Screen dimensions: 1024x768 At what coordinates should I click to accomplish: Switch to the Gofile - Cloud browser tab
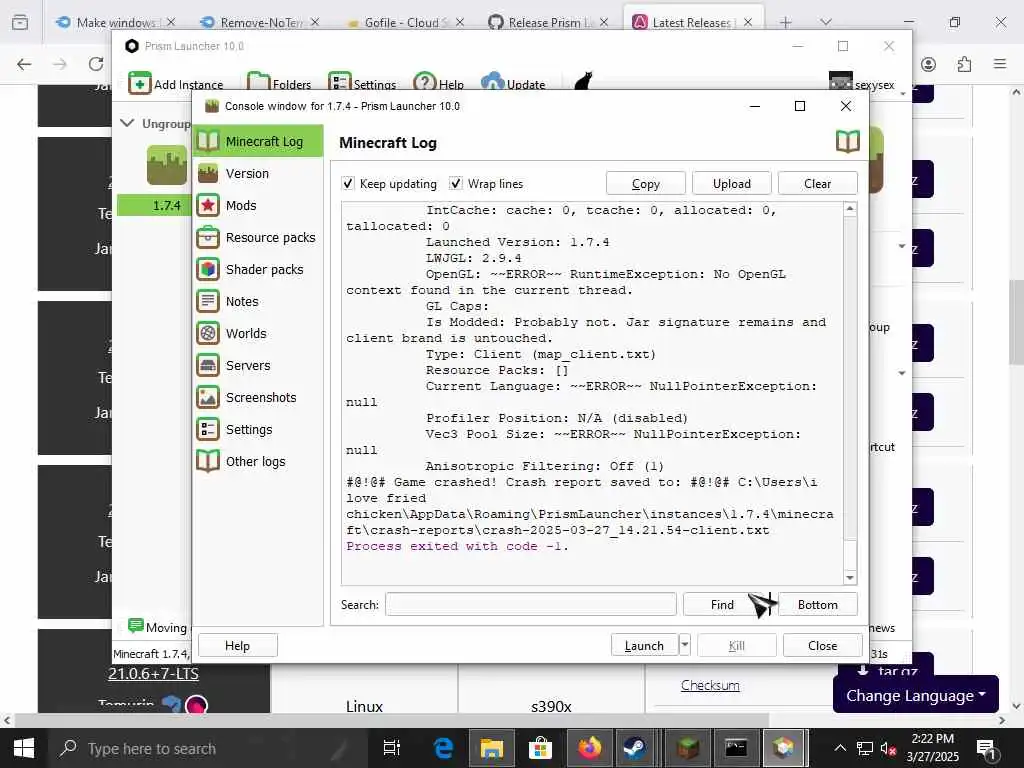pos(406,23)
